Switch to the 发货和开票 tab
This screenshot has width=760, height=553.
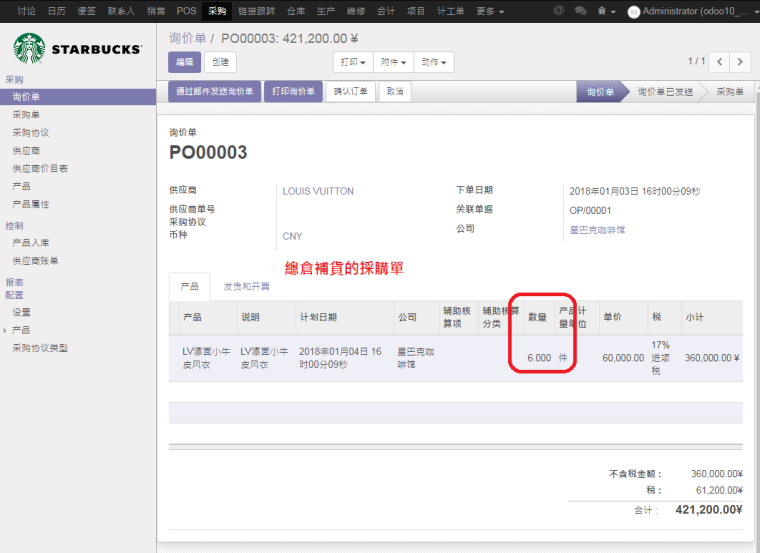(x=247, y=287)
